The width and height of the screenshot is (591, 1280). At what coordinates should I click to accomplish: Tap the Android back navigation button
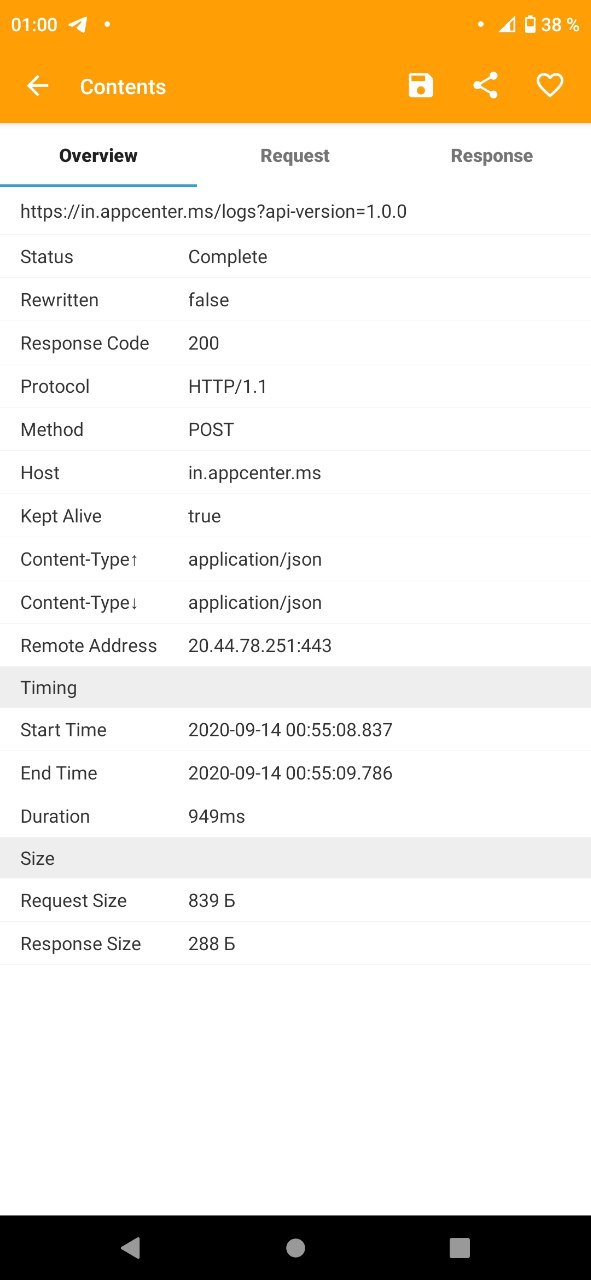point(130,1247)
